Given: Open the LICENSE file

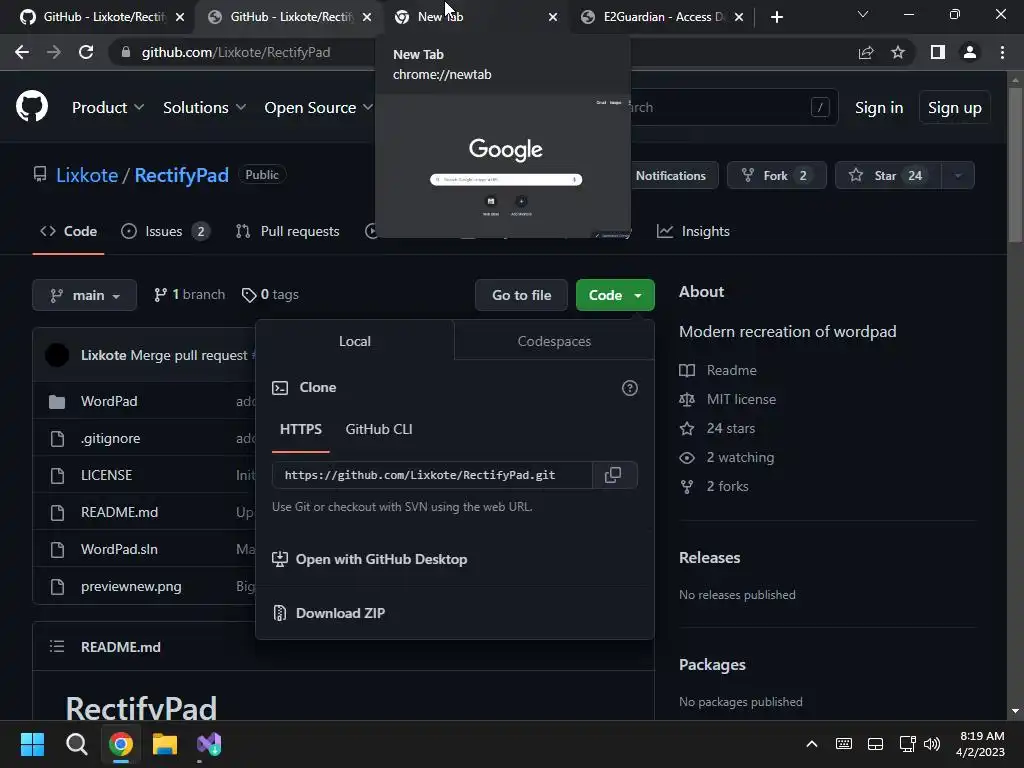Looking at the screenshot, I should [x=106, y=475].
